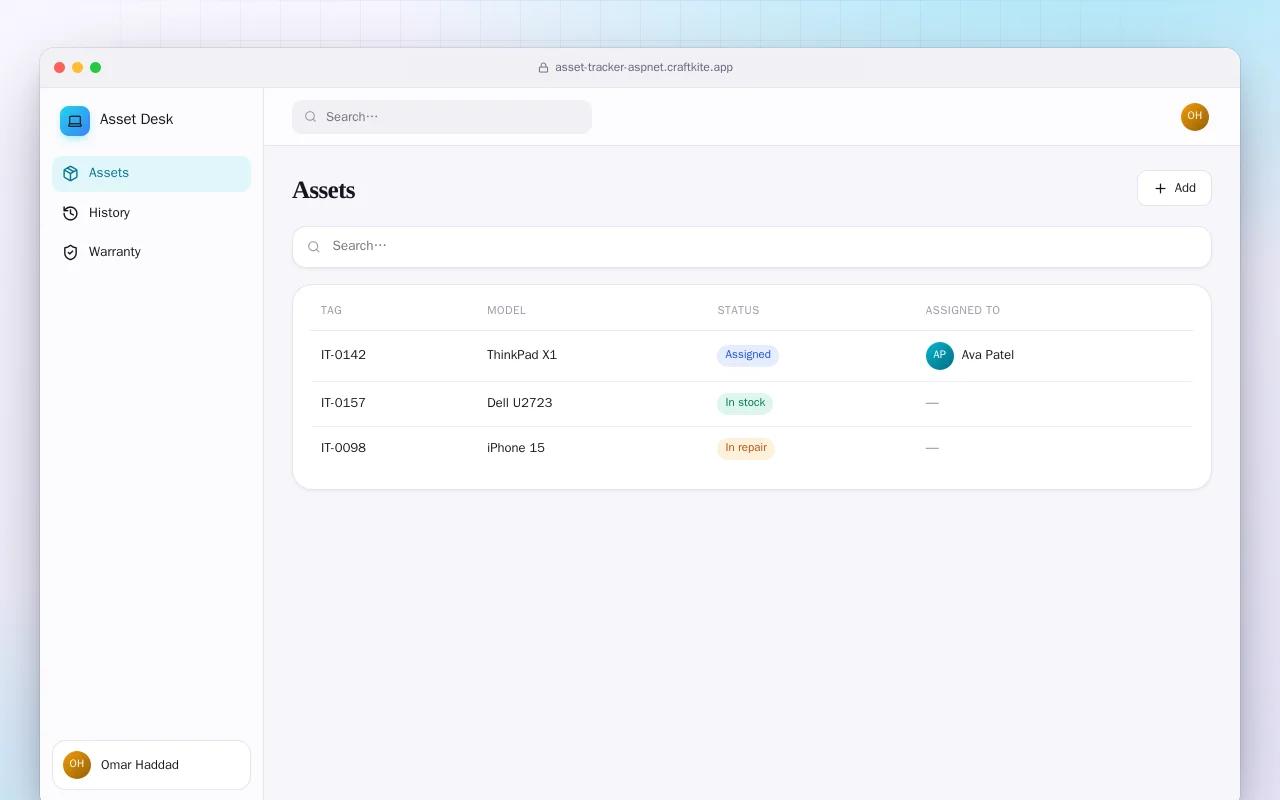Click the padlock icon in the address bar
The image size is (1280, 800).
coord(544,68)
